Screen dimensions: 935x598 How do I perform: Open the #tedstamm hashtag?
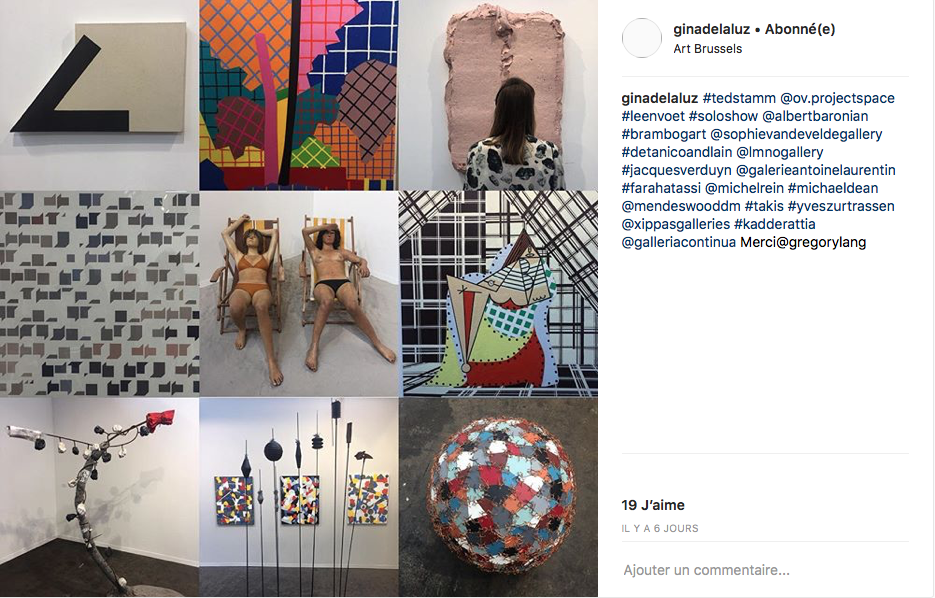[739, 98]
